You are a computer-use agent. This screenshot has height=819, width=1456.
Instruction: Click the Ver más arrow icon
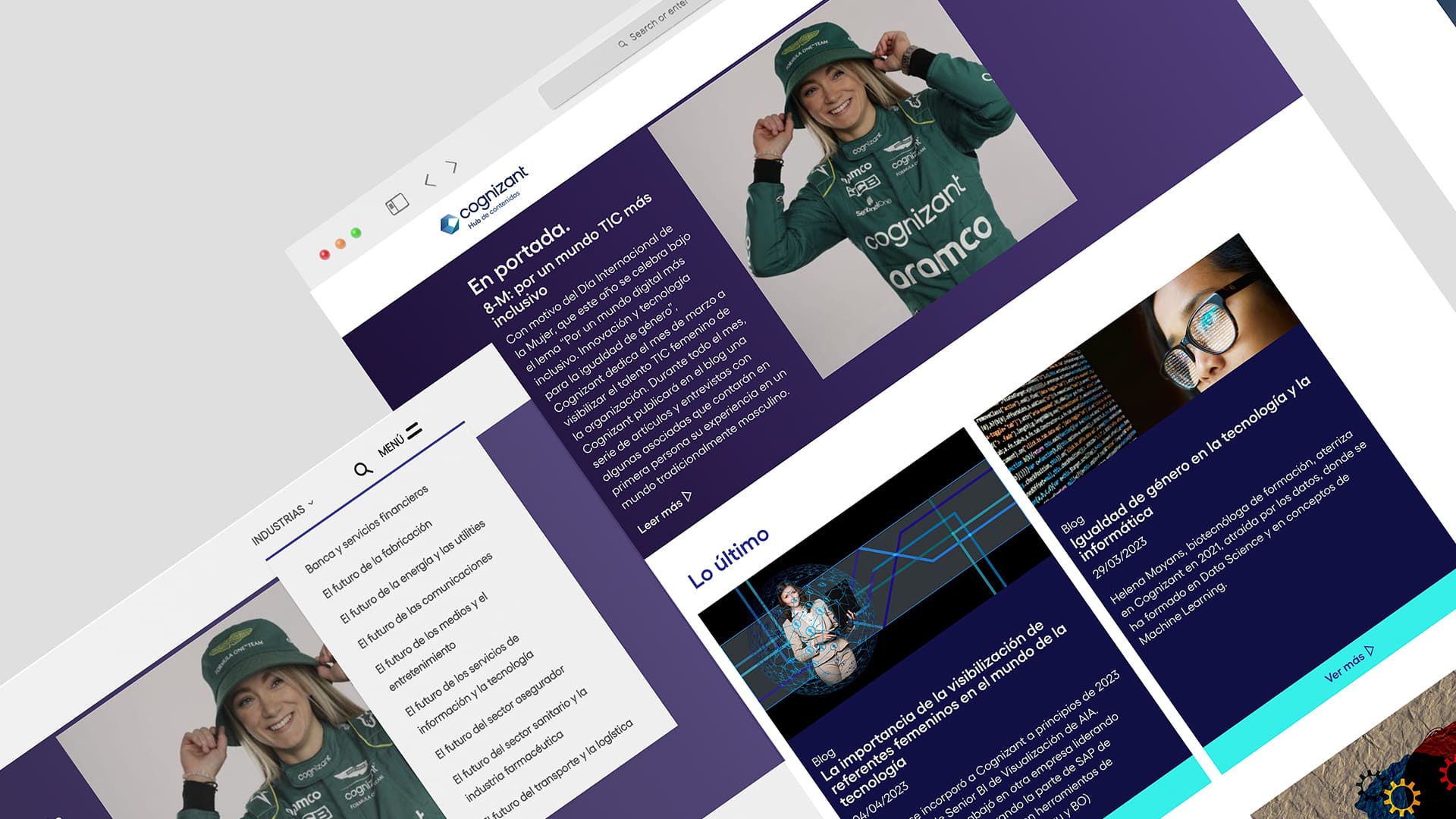(x=1370, y=651)
